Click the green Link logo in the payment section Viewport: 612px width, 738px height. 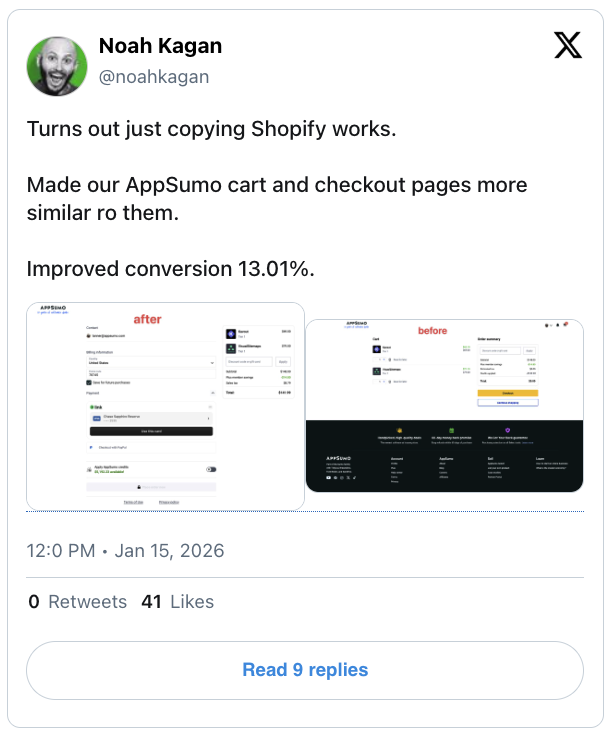96,408
